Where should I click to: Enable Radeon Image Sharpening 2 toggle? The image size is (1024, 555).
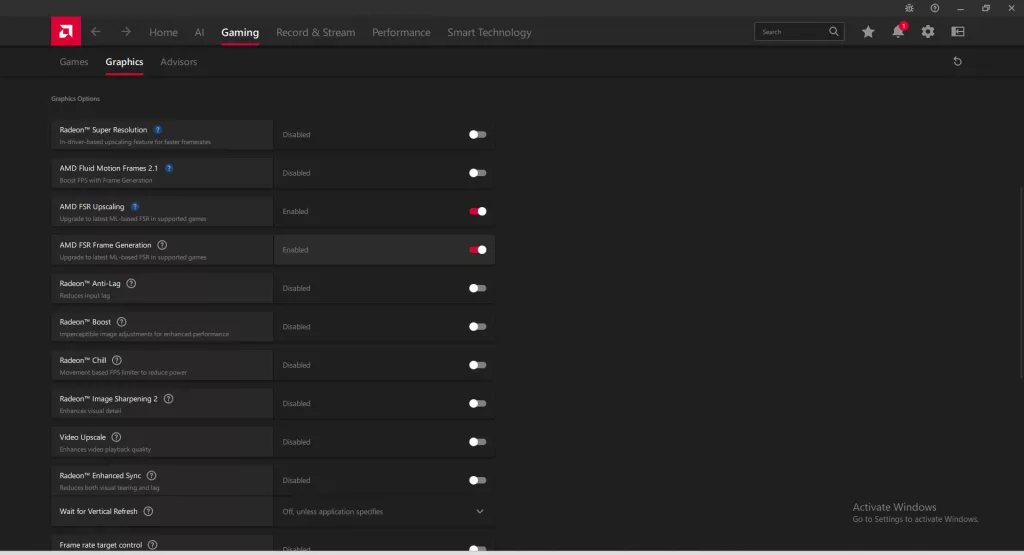coord(477,404)
